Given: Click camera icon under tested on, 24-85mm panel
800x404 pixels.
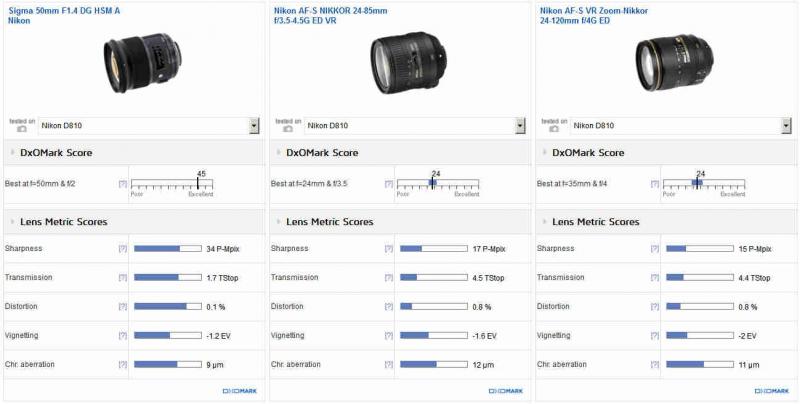Looking at the screenshot, I should click(288, 130).
